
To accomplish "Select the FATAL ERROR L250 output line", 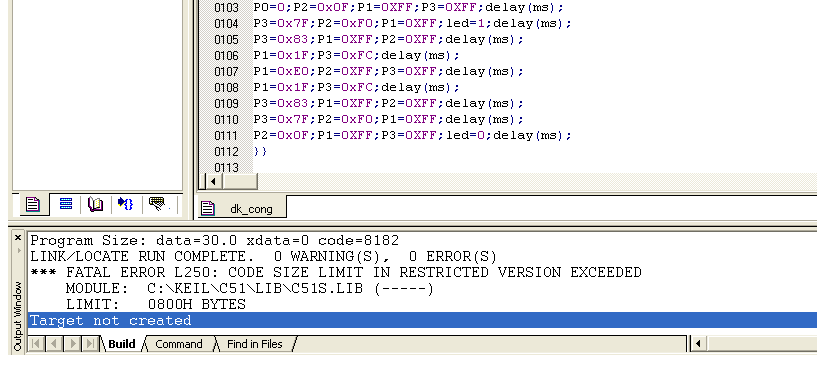I will [336, 272].
